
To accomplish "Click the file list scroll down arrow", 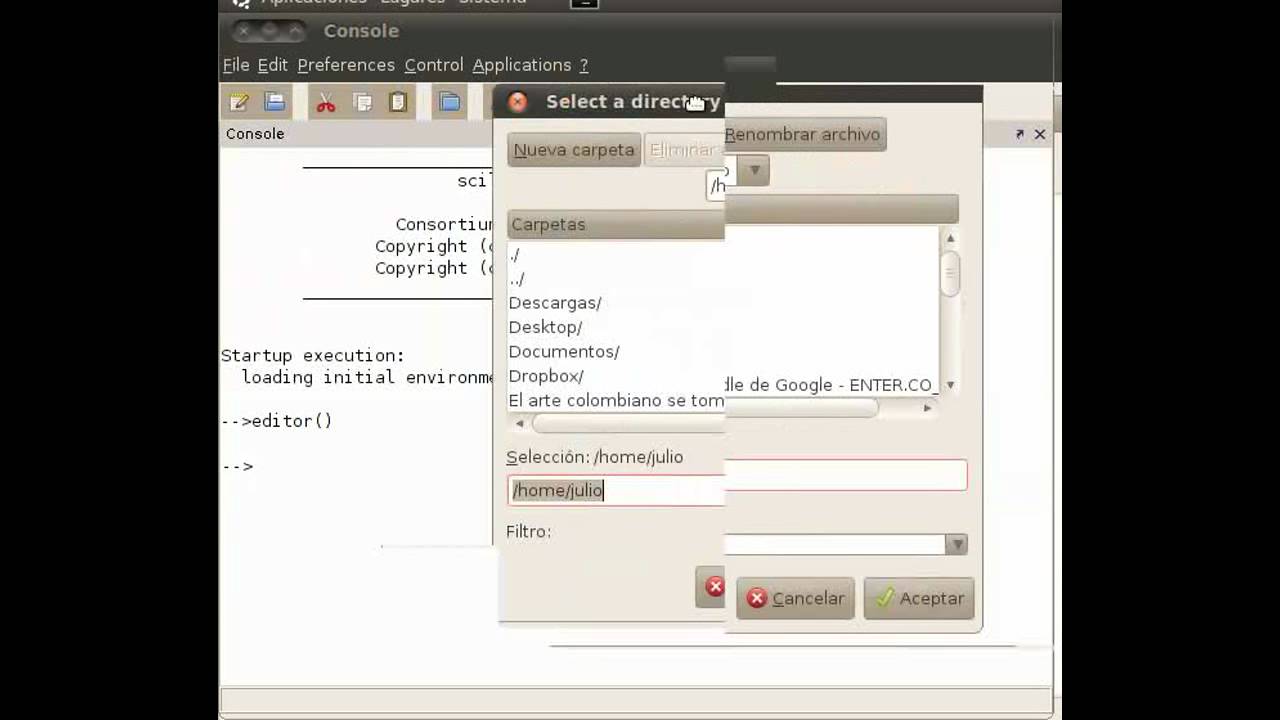I will [950, 385].
